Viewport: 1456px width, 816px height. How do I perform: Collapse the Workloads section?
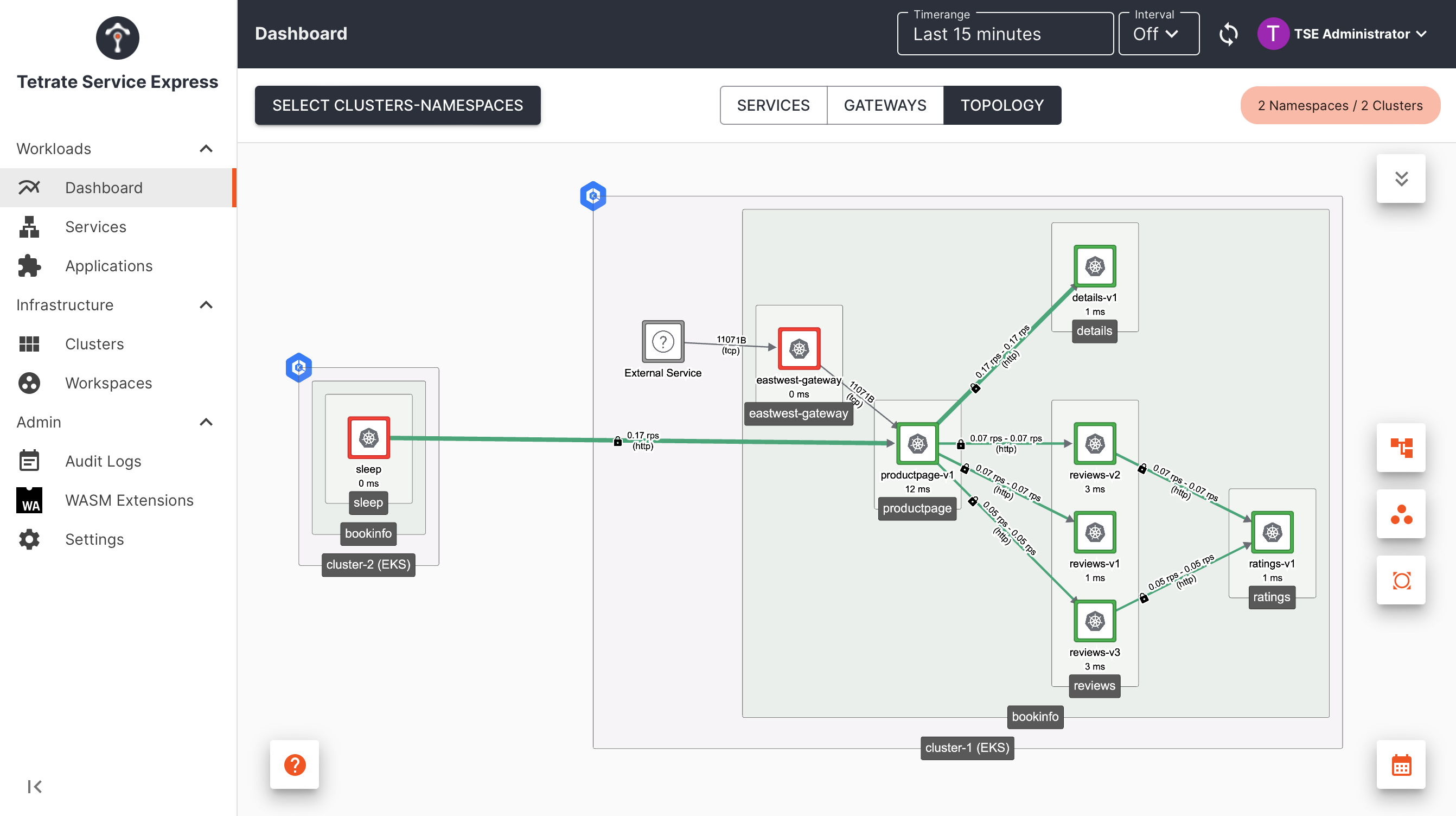pos(206,149)
